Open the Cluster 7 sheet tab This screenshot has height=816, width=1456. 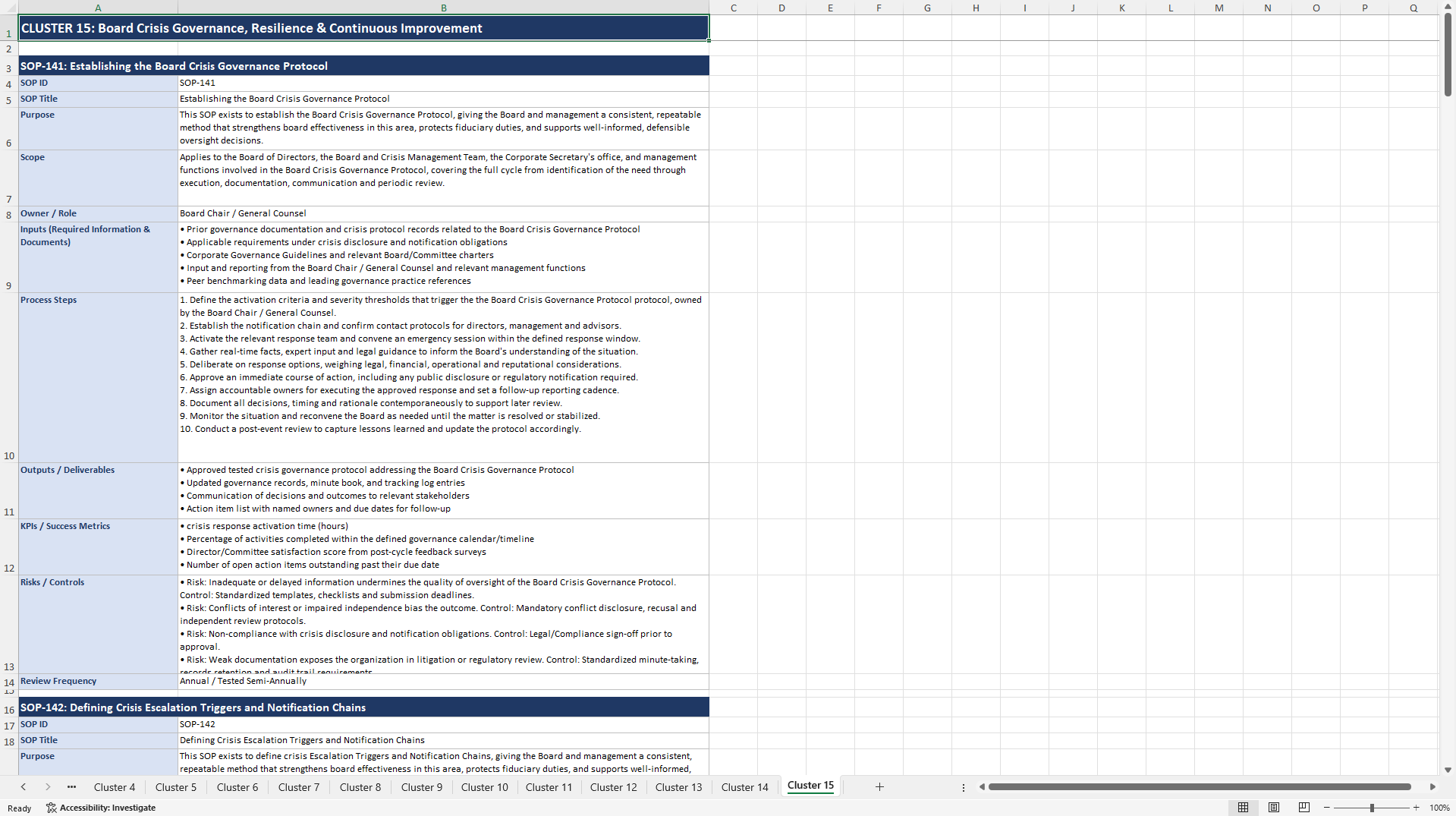click(x=299, y=787)
